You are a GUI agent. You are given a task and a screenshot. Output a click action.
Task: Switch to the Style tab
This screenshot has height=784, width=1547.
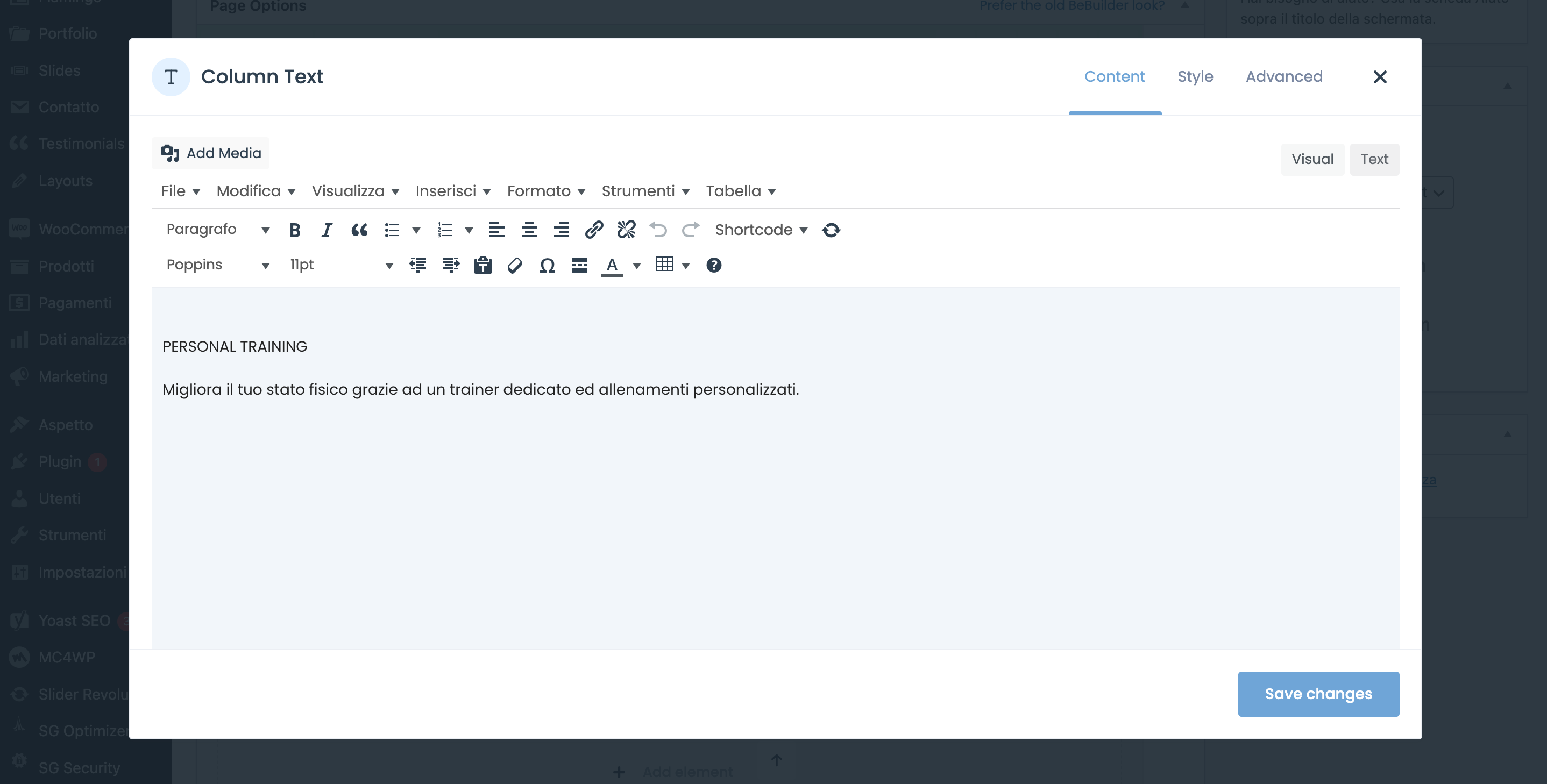click(x=1195, y=77)
